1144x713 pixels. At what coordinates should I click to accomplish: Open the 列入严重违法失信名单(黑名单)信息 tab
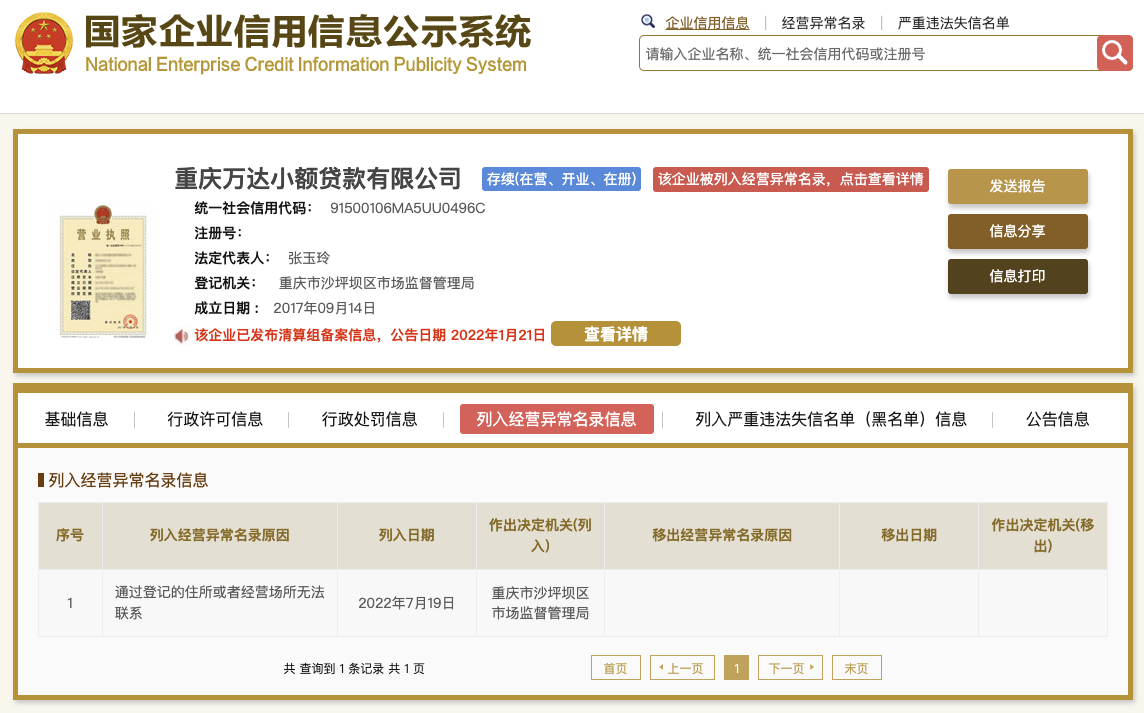[830, 419]
